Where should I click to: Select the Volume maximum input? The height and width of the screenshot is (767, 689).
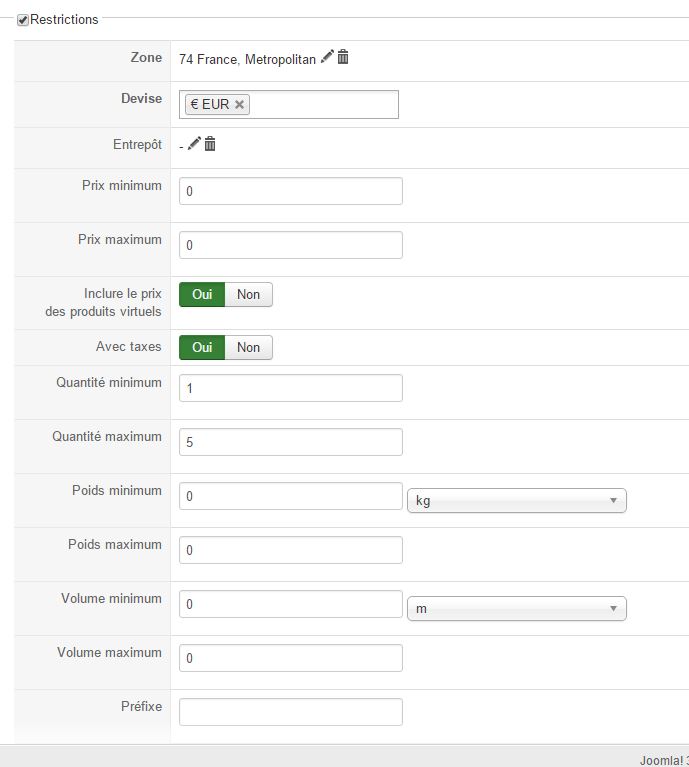click(290, 658)
